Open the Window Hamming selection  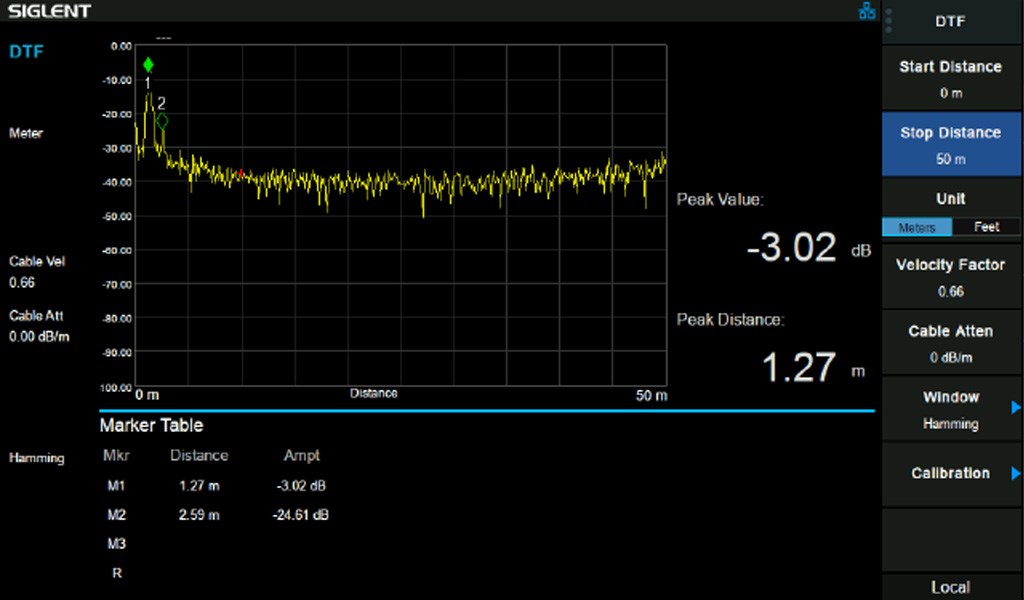[x=950, y=410]
